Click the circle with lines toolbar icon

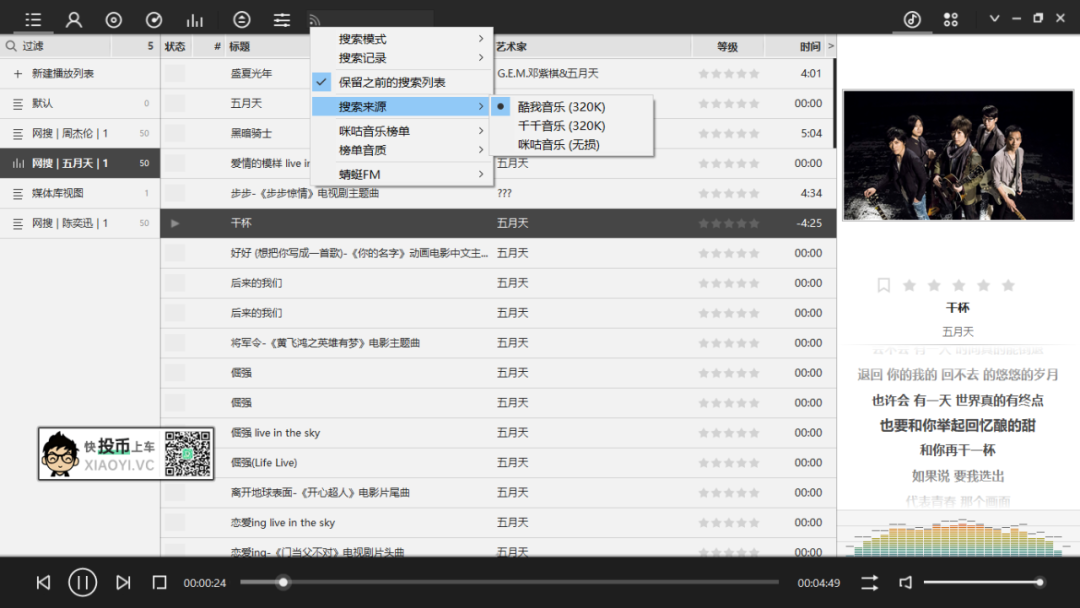click(242, 20)
